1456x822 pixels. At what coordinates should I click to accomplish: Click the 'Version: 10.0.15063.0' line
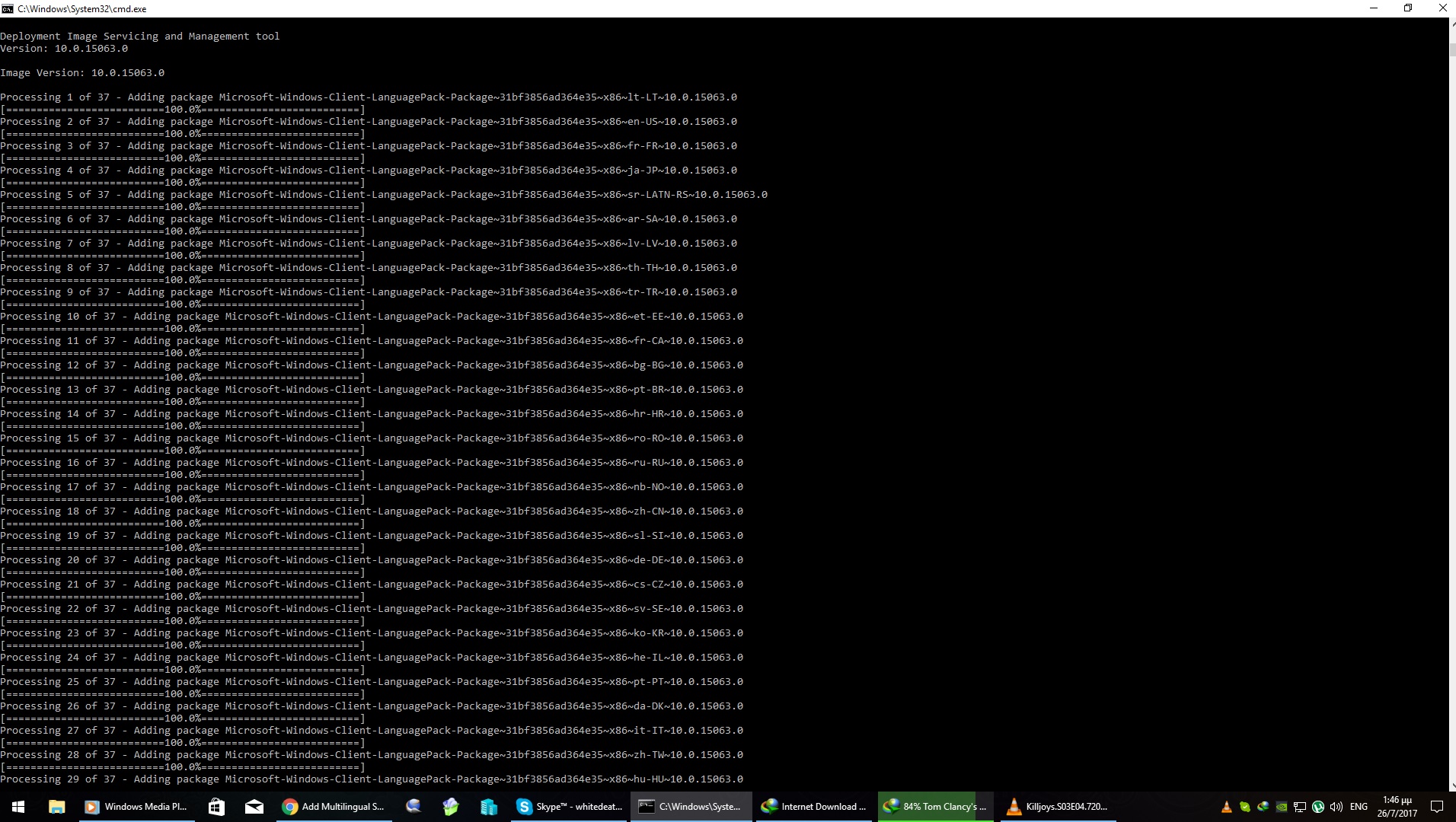(64, 49)
